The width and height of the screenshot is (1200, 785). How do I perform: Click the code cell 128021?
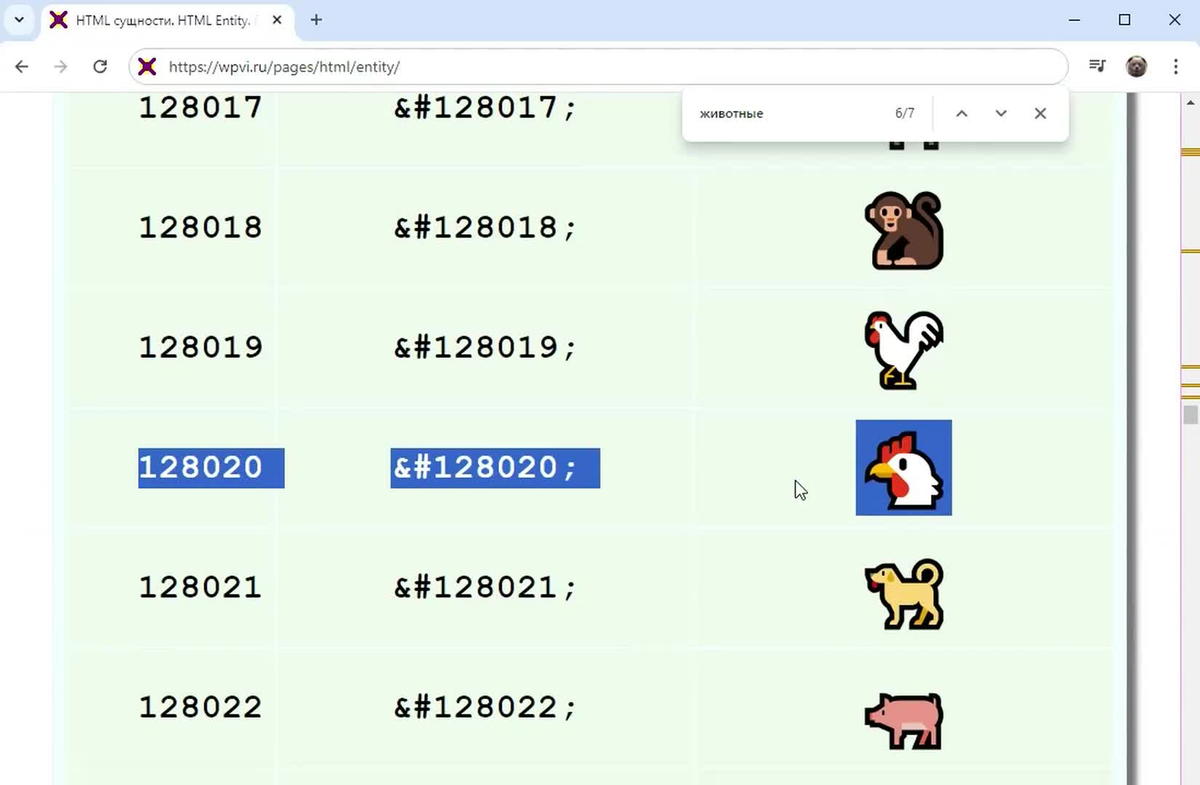(x=200, y=588)
